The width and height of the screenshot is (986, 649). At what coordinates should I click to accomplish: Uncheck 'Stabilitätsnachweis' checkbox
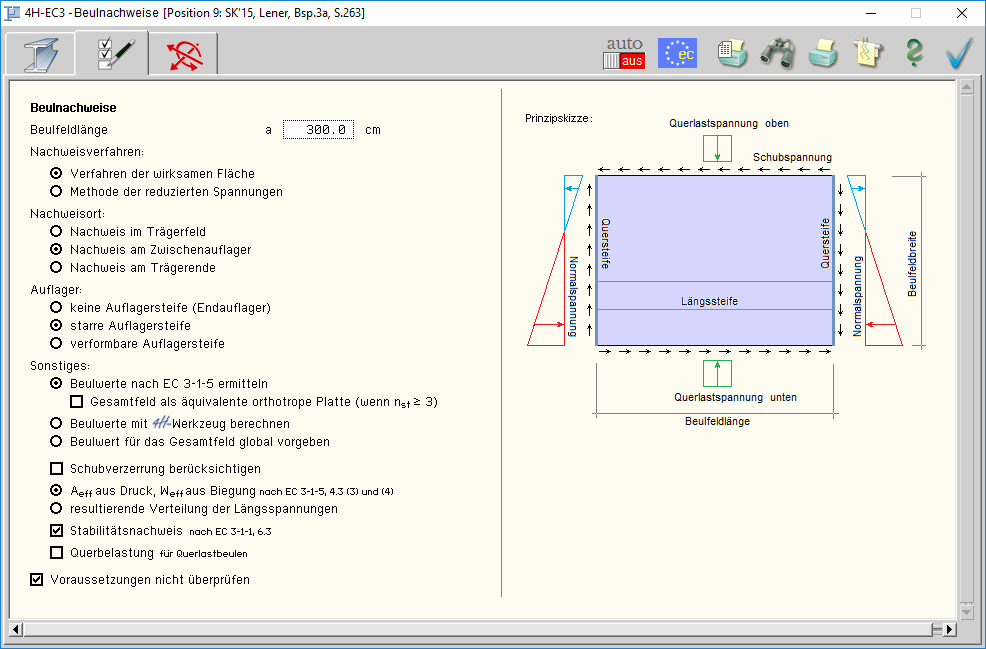coord(57,530)
